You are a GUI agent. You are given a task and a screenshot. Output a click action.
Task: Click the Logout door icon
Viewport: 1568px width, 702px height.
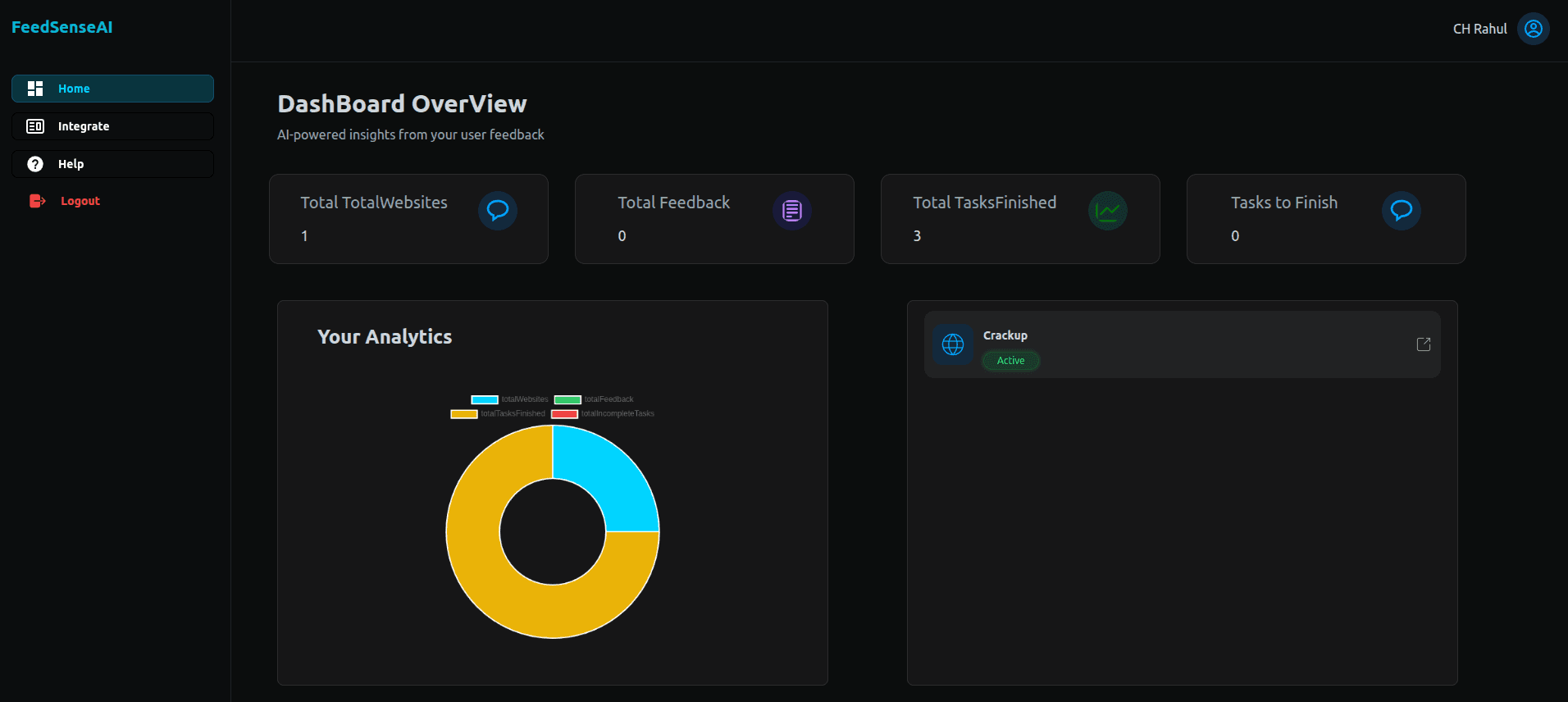(37, 201)
